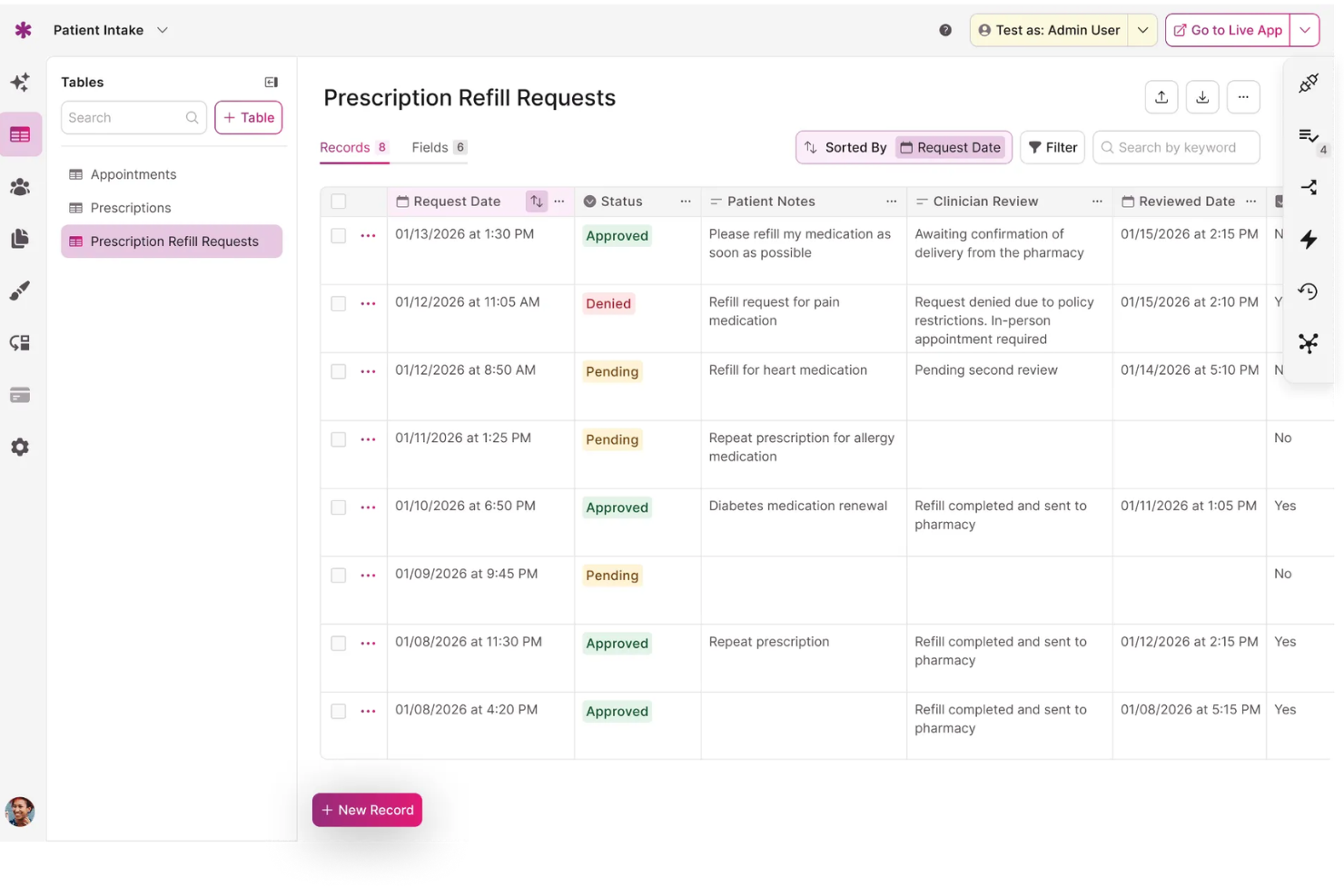Open the Prescriptions table
The image size is (1344, 896).
coord(172,208)
